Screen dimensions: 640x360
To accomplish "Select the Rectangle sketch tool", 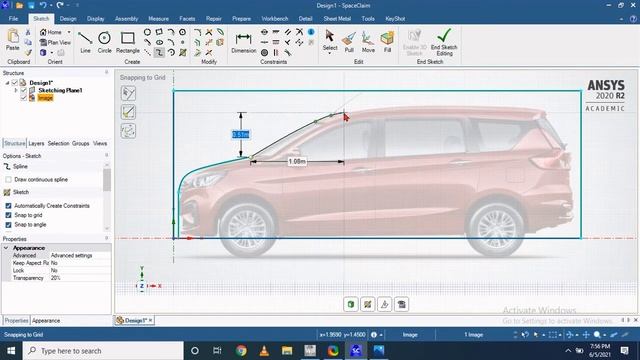I will tap(128, 42).
